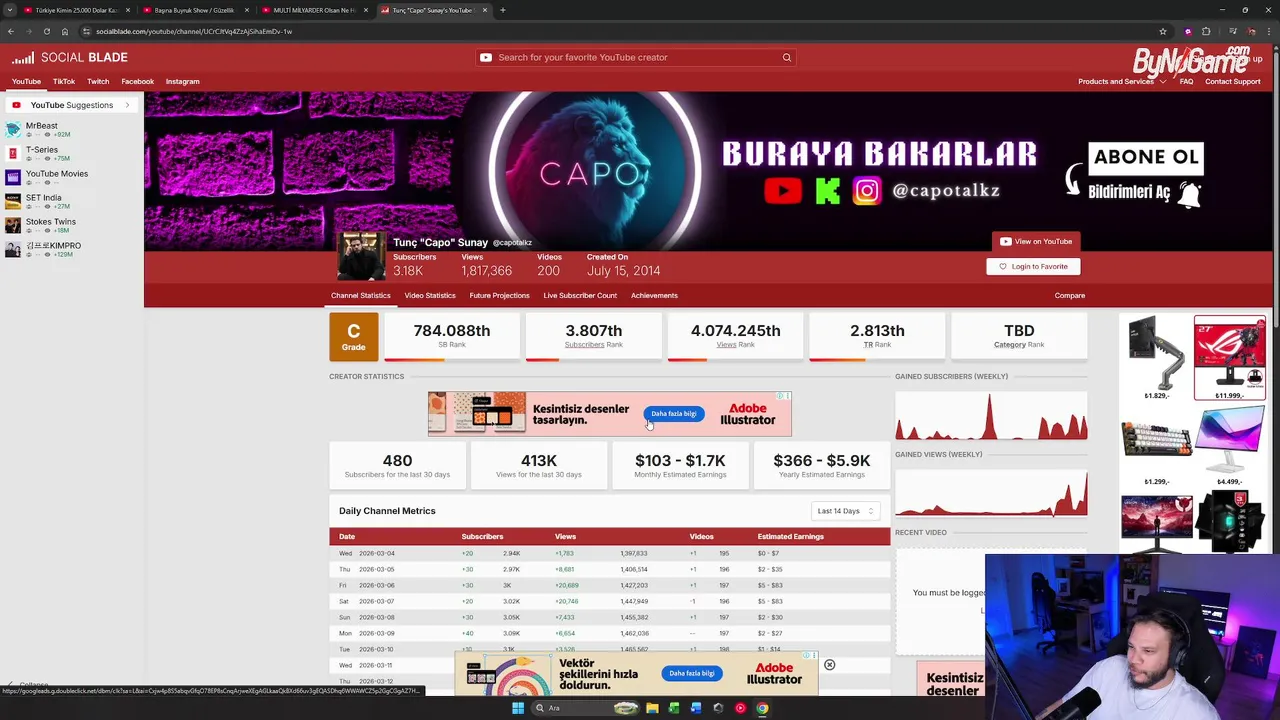Click the search magnifier in the creator search
This screenshot has width=1280, height=720.
point(787,57)
